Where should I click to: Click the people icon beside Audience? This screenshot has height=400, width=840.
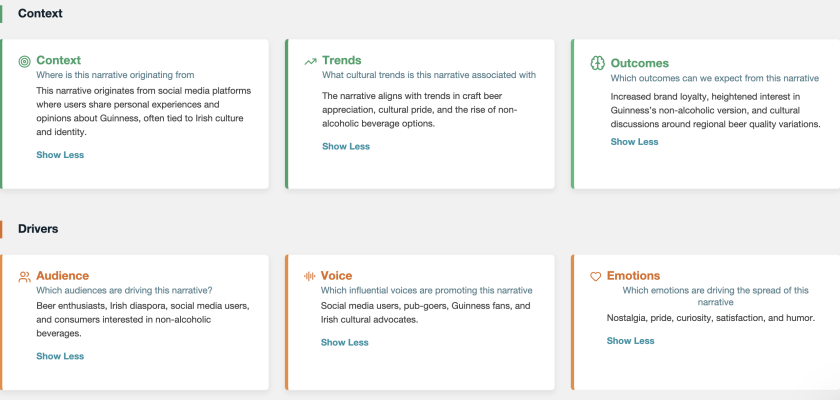tap(24, 276)
